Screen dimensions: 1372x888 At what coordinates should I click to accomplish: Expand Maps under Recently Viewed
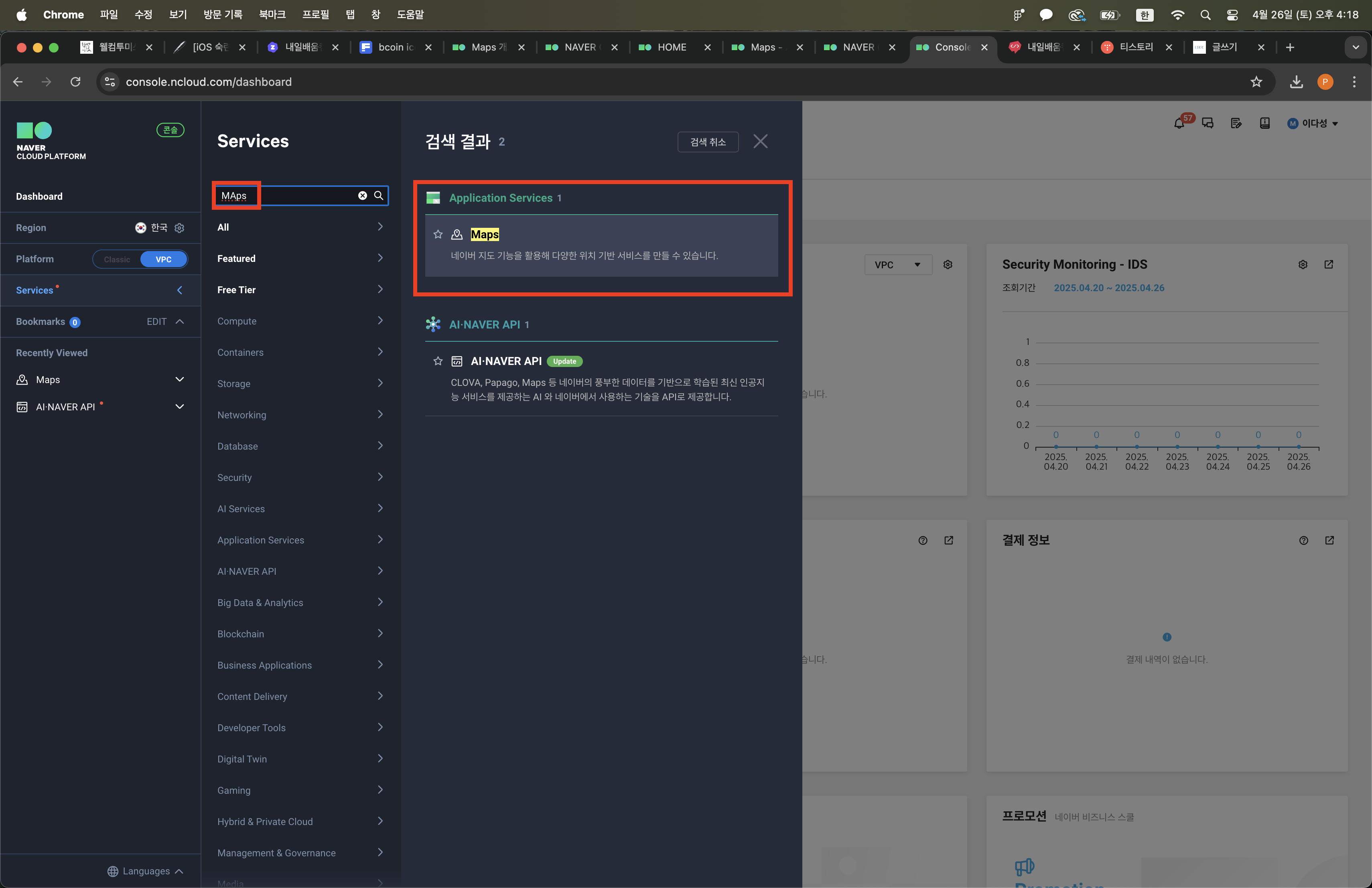(179, 380)
